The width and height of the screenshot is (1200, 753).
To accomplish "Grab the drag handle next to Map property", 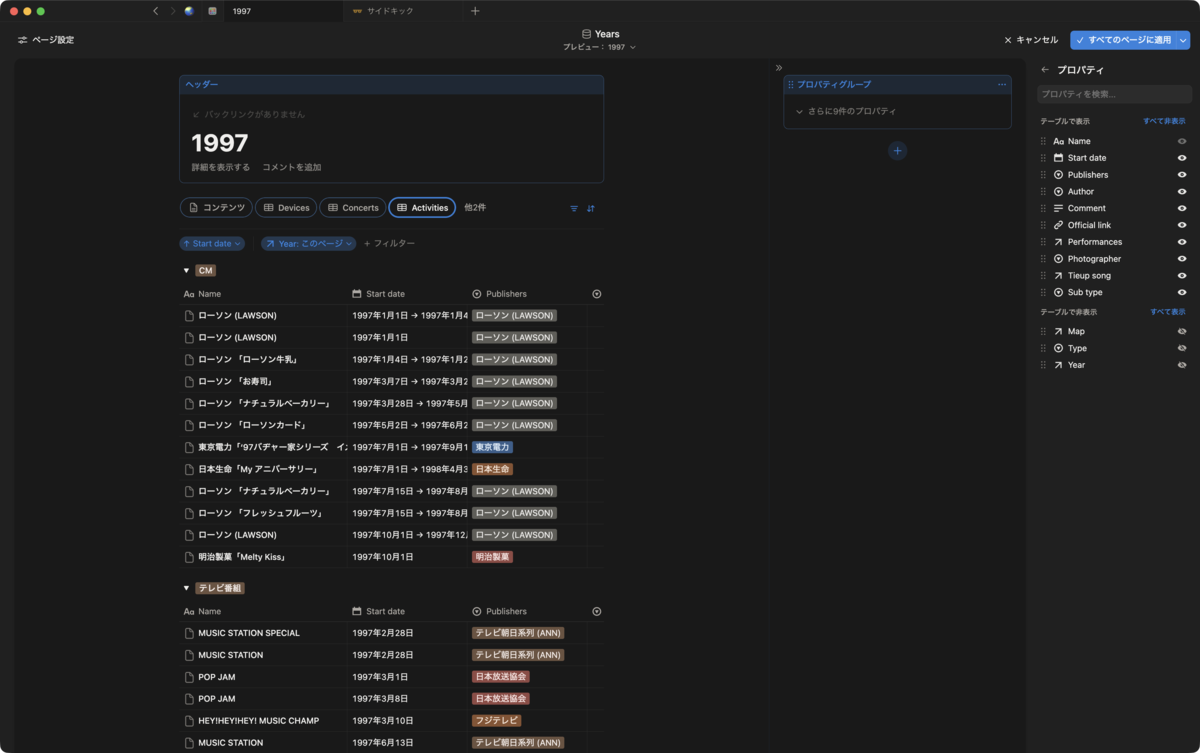I will (x=1043, y=331).
